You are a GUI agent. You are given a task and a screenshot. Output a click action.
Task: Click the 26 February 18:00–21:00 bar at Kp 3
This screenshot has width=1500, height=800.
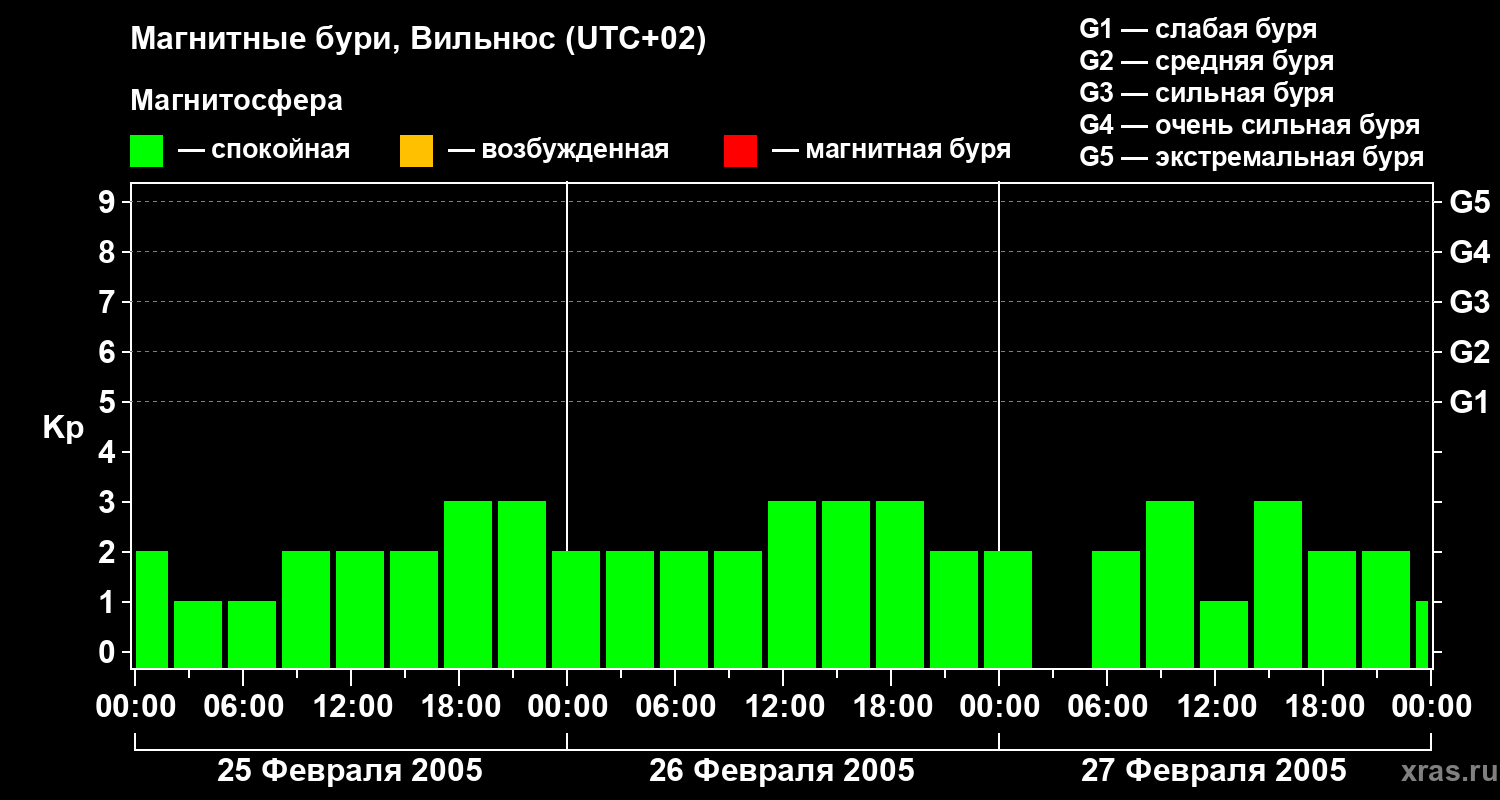pos(900,584)
